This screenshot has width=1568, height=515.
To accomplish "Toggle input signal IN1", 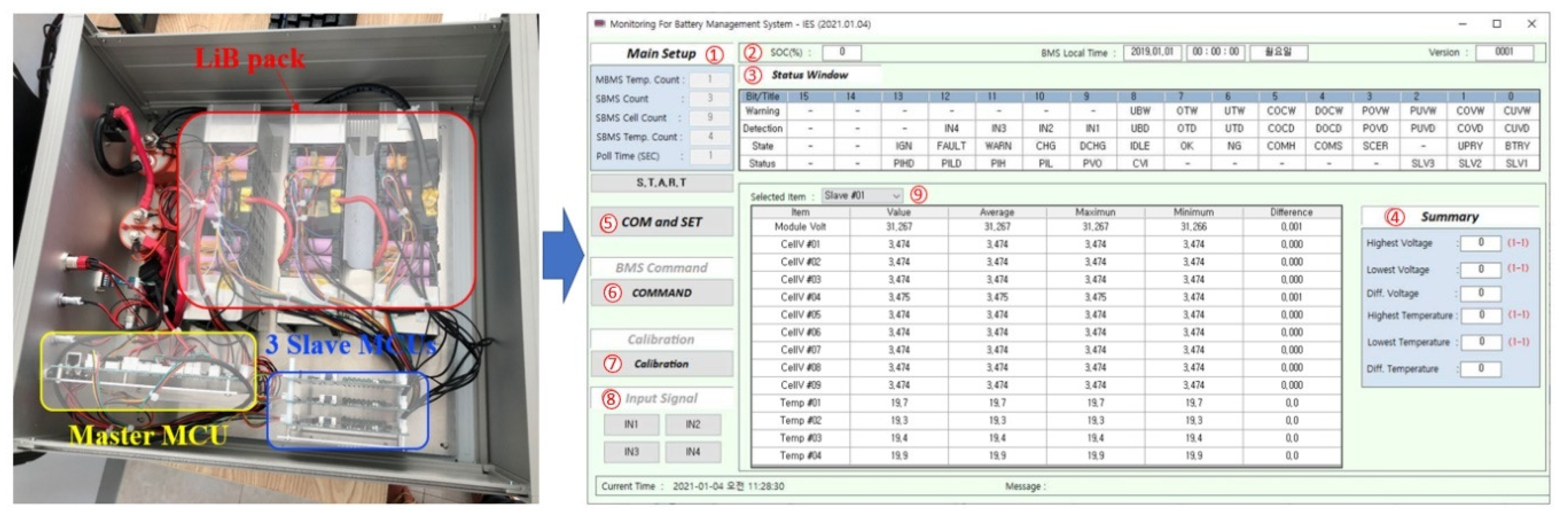I will coord(631,424).
